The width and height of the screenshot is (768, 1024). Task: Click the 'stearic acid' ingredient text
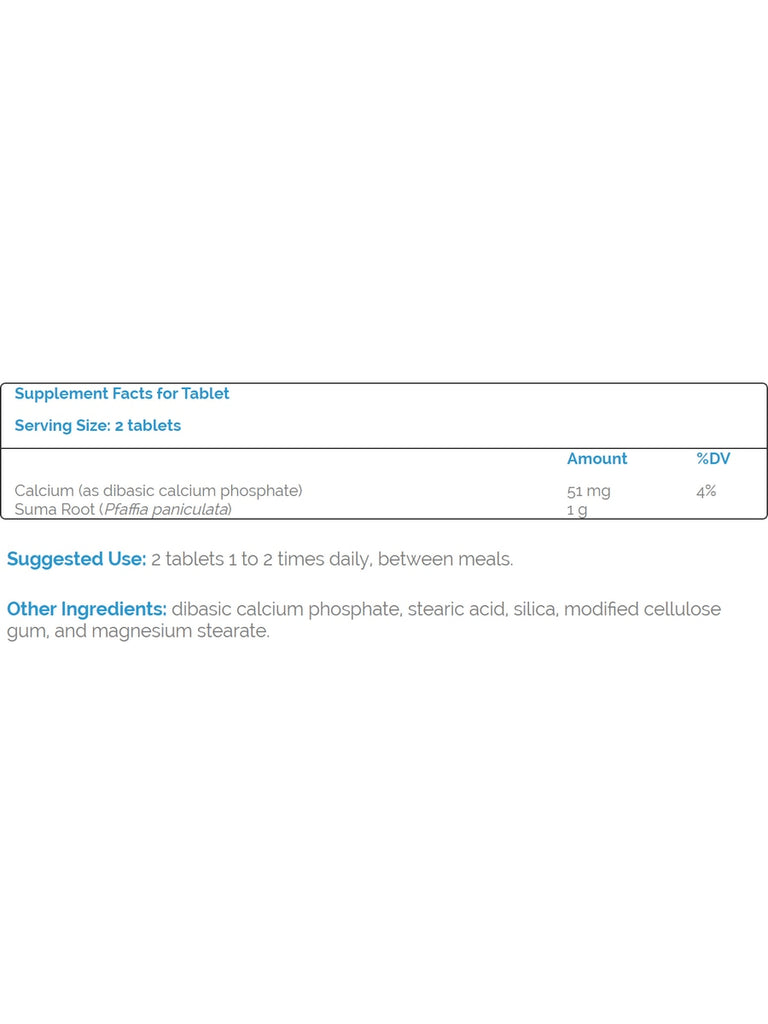point(457,609)
